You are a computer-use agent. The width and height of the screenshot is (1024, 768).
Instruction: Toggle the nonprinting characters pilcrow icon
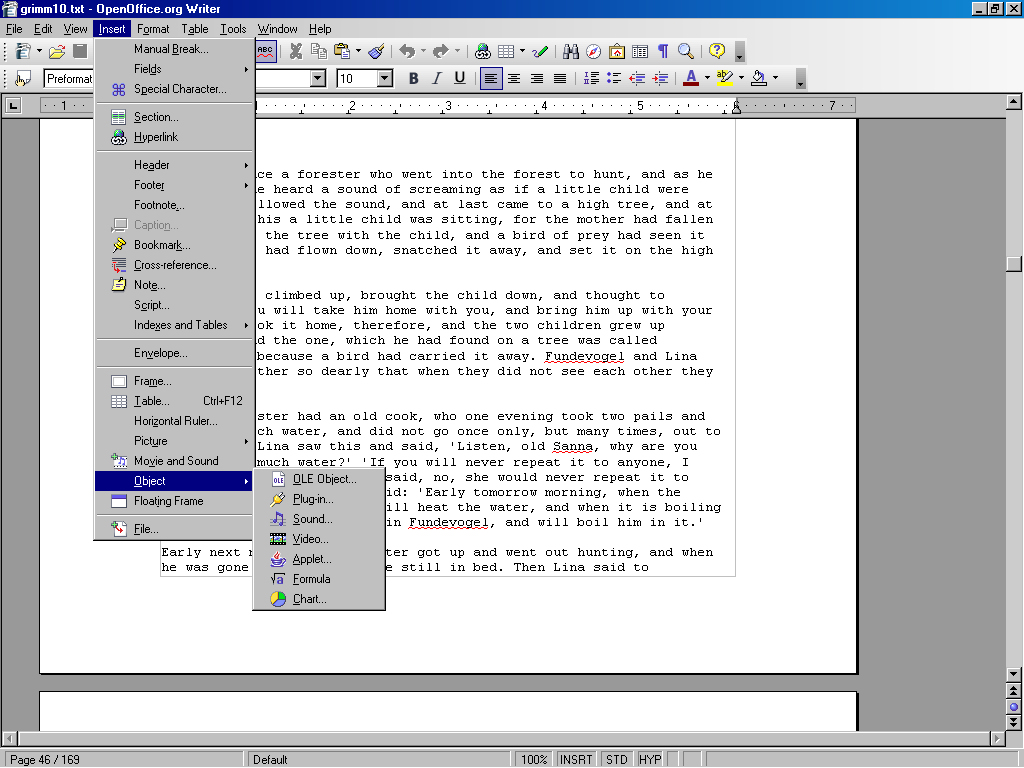[662, 51]
